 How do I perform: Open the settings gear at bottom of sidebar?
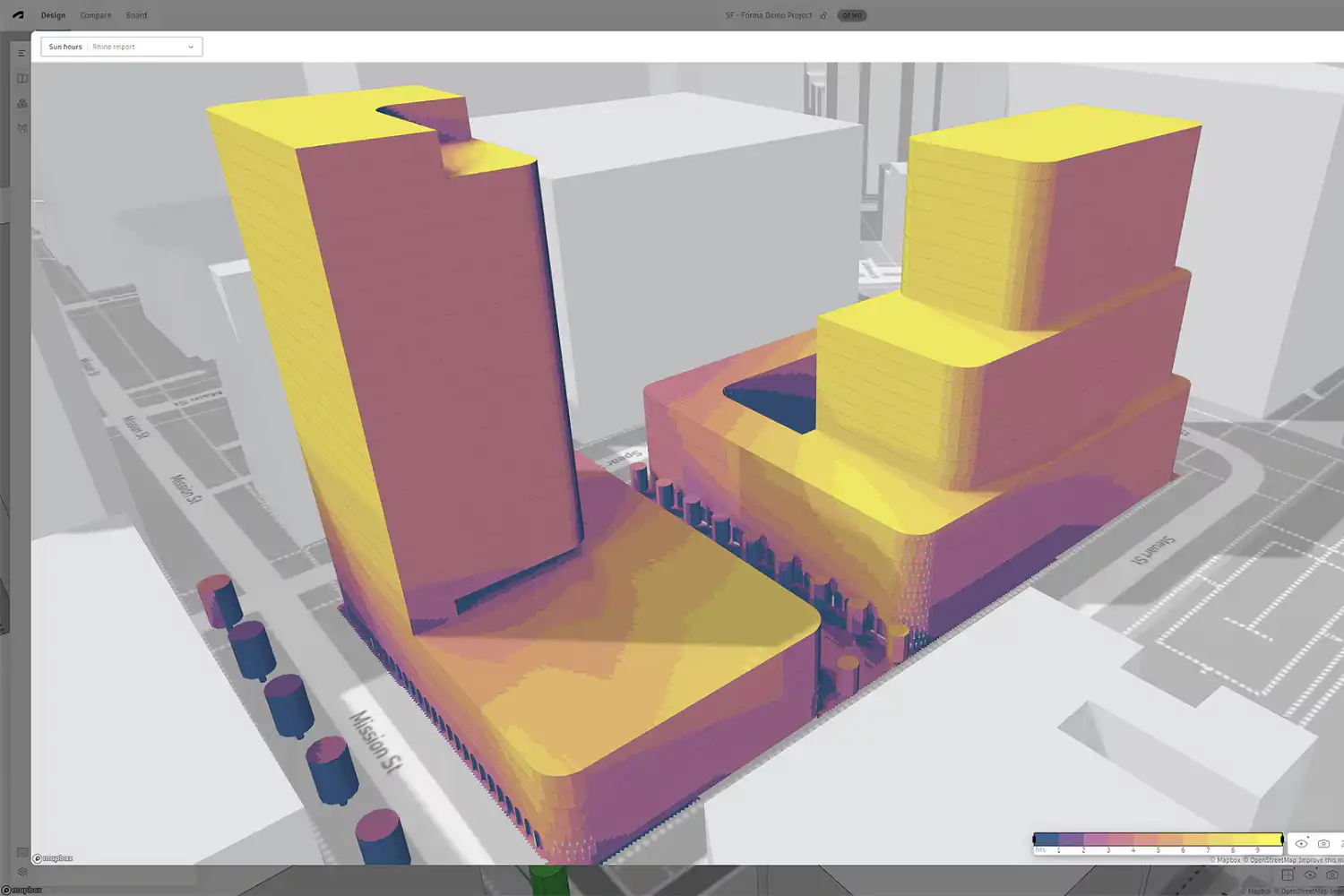click(21, 871)
